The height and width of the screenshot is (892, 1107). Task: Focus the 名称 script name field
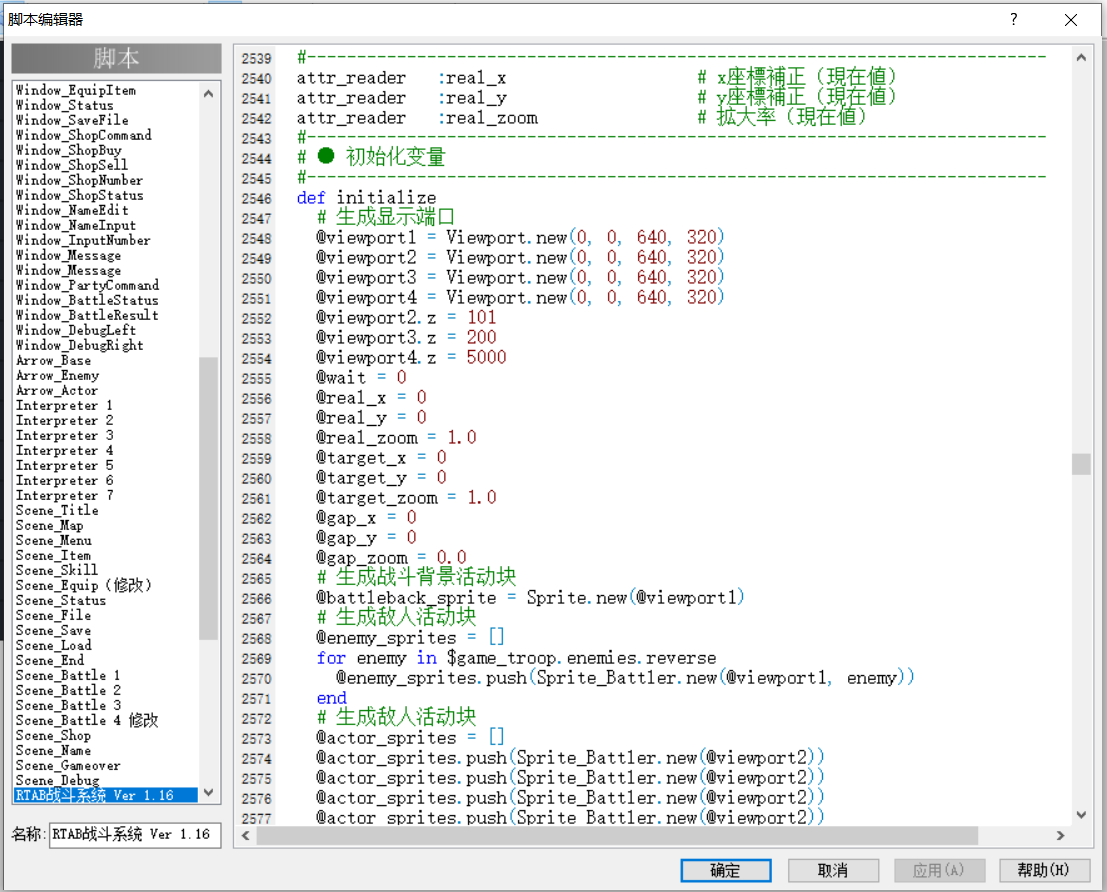(135, 835)
